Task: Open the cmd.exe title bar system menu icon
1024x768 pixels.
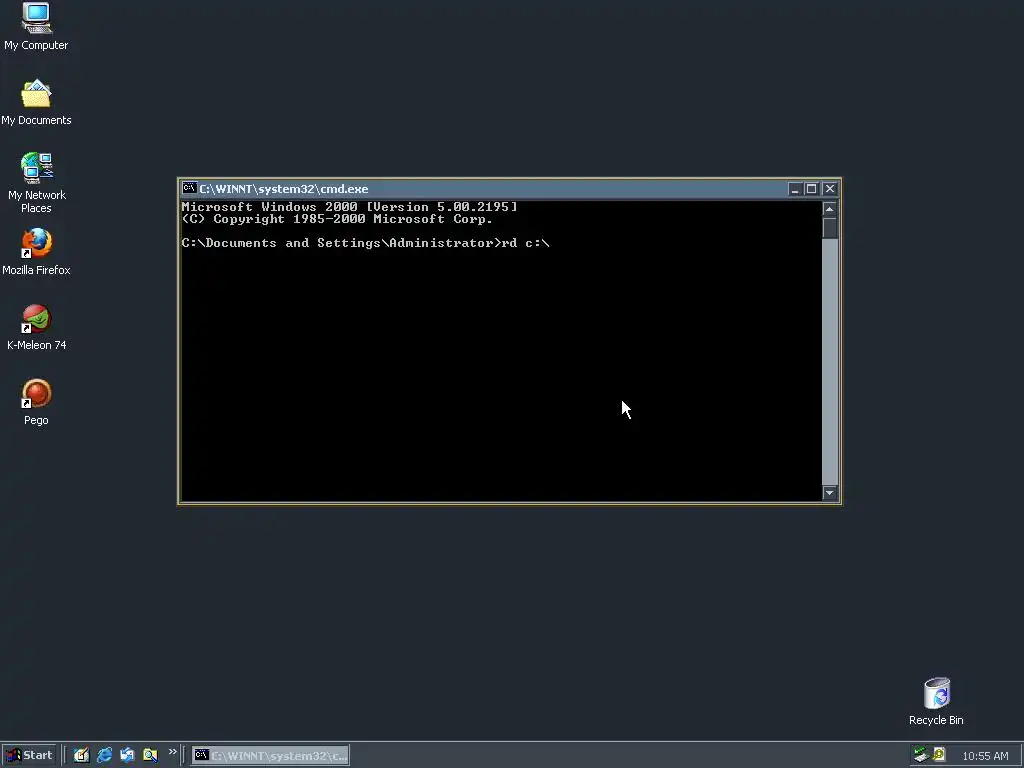Action: (189, 188)
